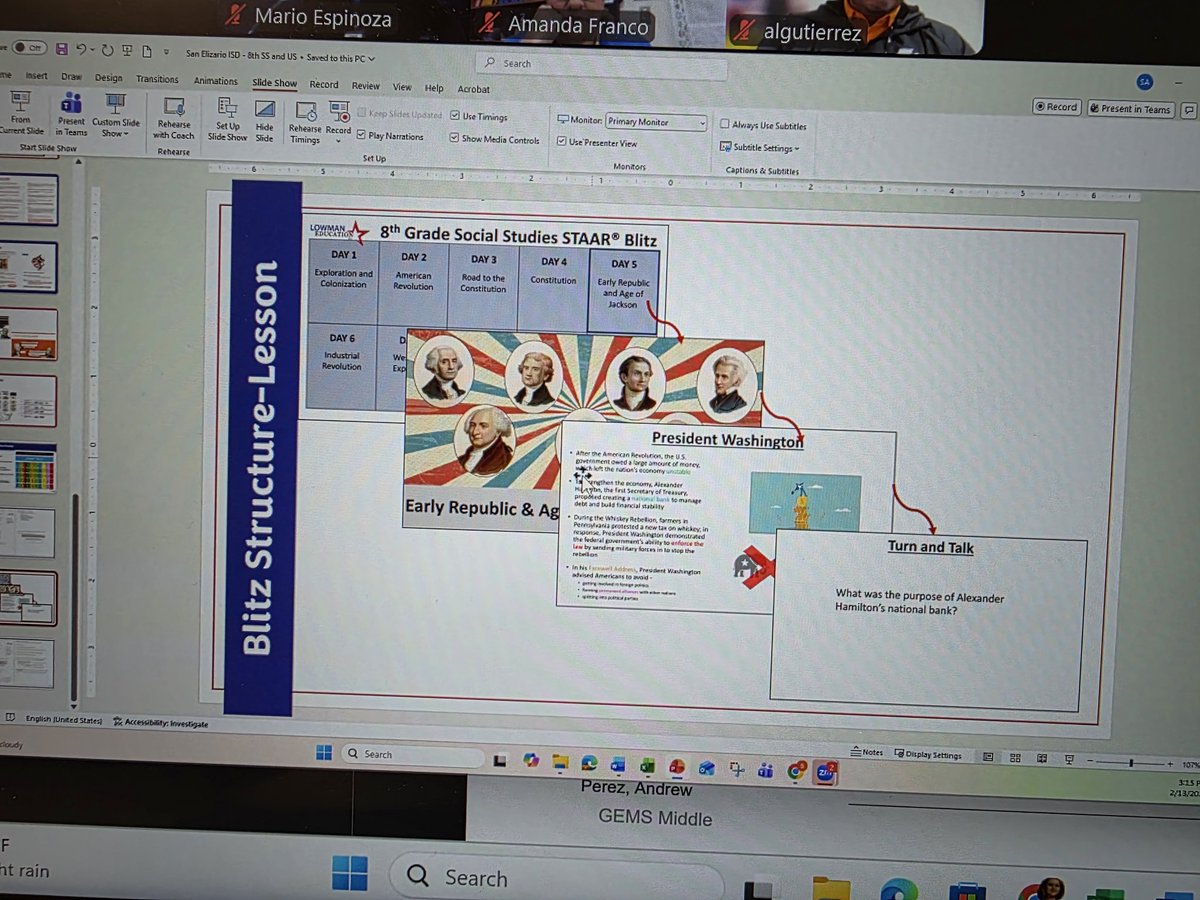Open the Draw ribbon tab
The height and width of the screenshot is (900, 1200).
pos(71,76)
